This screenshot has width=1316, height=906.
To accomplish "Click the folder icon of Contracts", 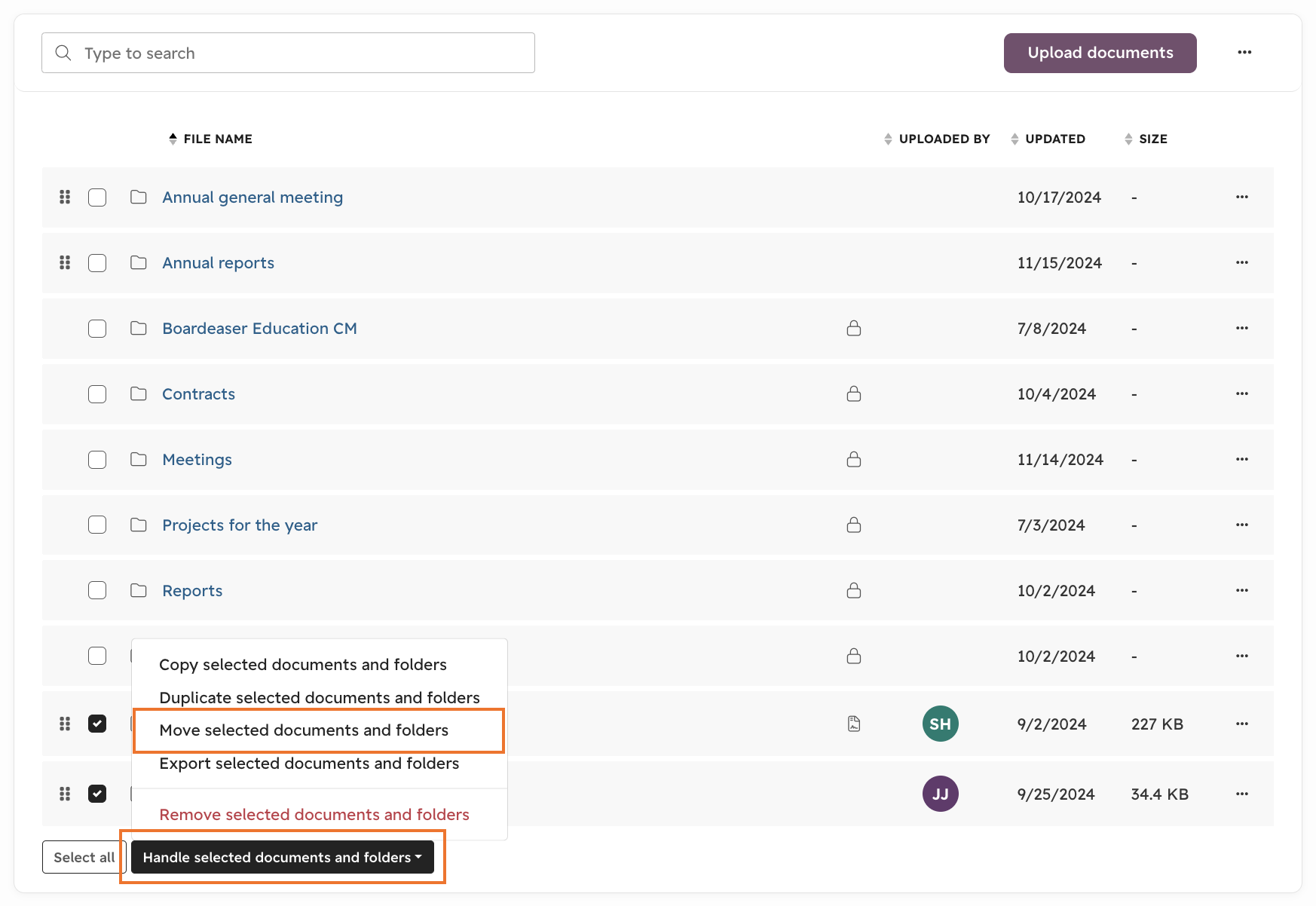I will (x=139, y=394).
